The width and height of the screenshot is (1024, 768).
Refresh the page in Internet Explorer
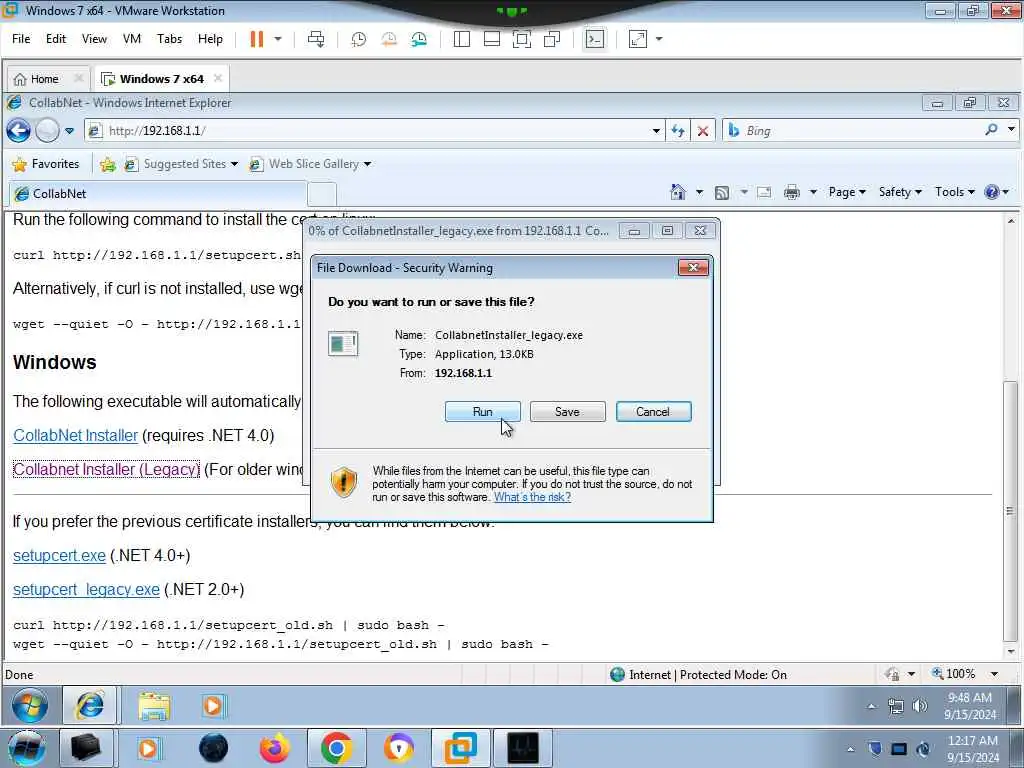coord(678,131)
